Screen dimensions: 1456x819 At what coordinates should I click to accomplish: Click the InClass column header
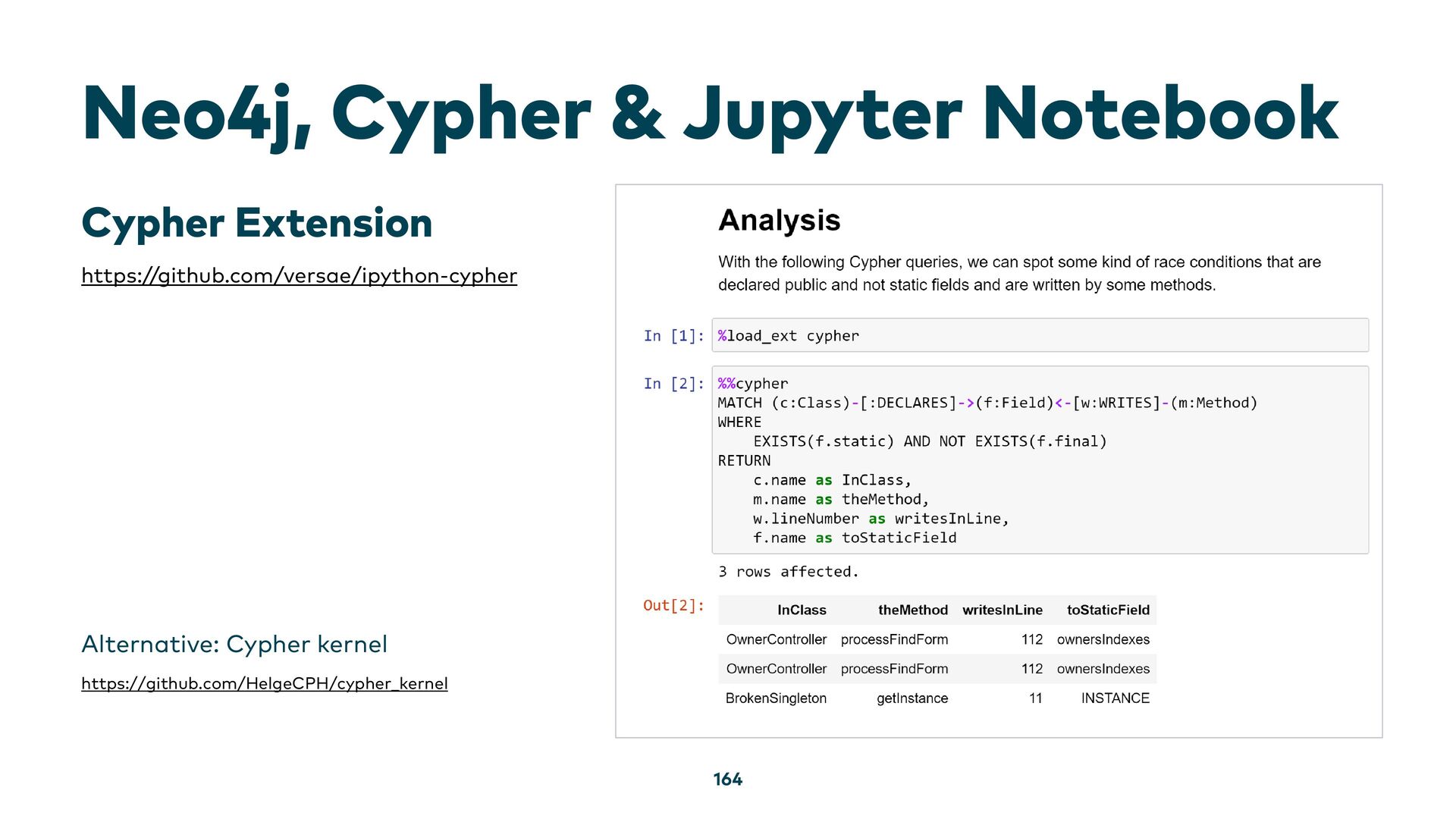click(801, 610)
